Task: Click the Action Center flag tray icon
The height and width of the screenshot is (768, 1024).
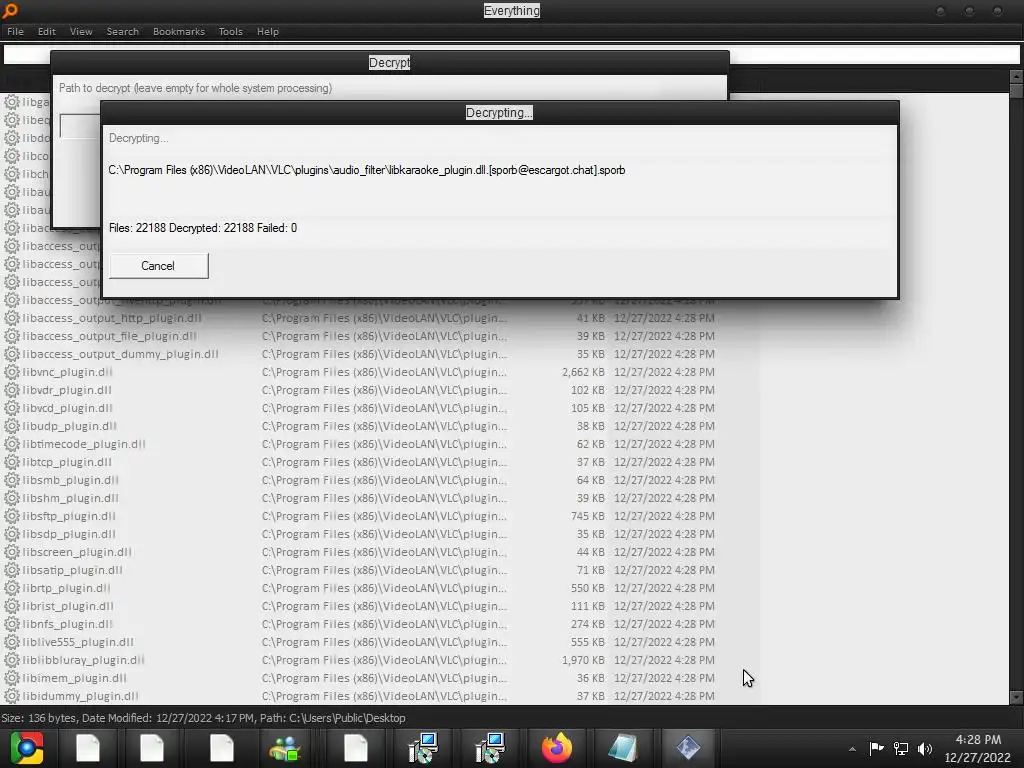Action: pos(876,748)
